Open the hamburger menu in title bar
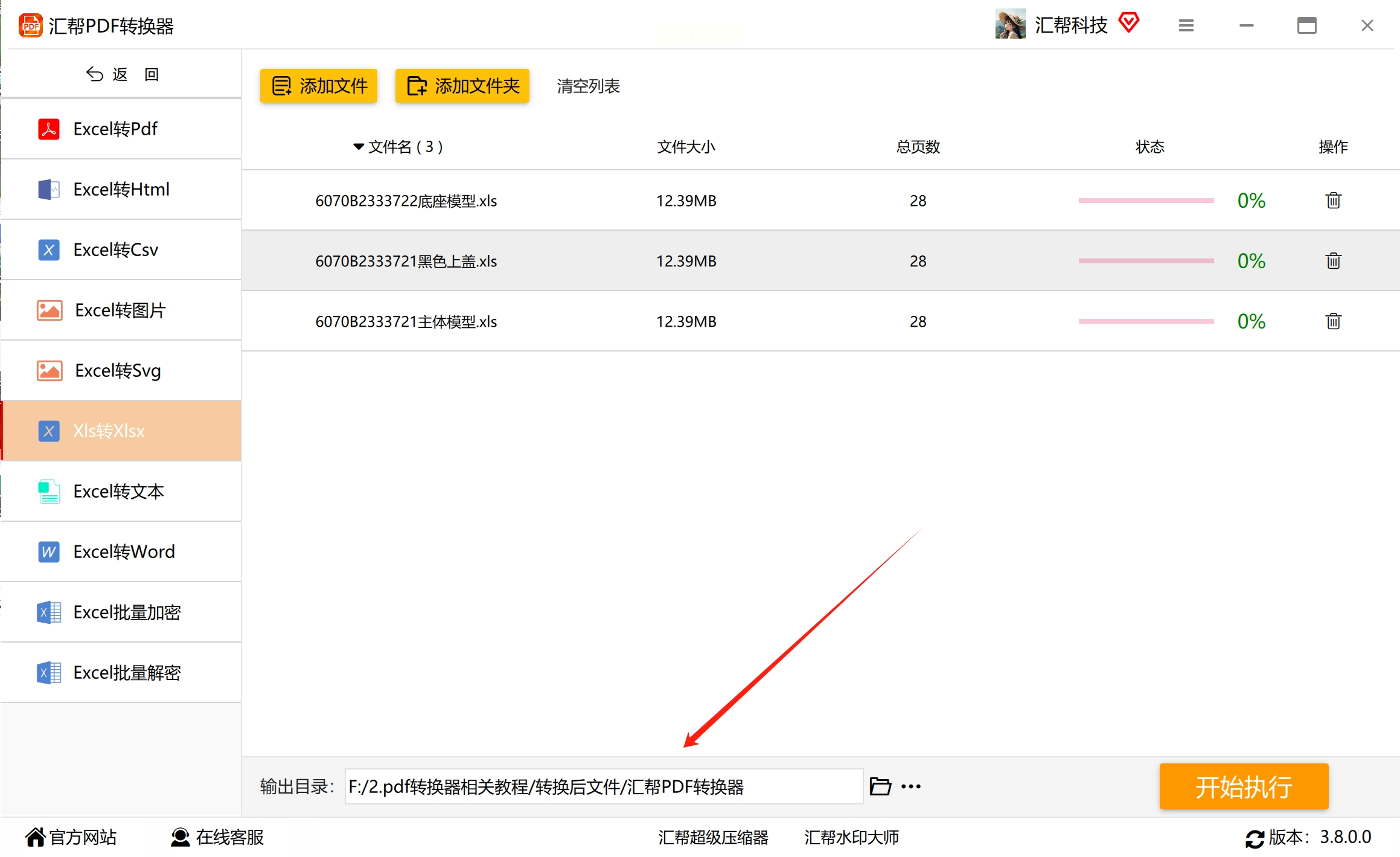The width and height of the screenshot is (1400, 857). point(1186,25)
